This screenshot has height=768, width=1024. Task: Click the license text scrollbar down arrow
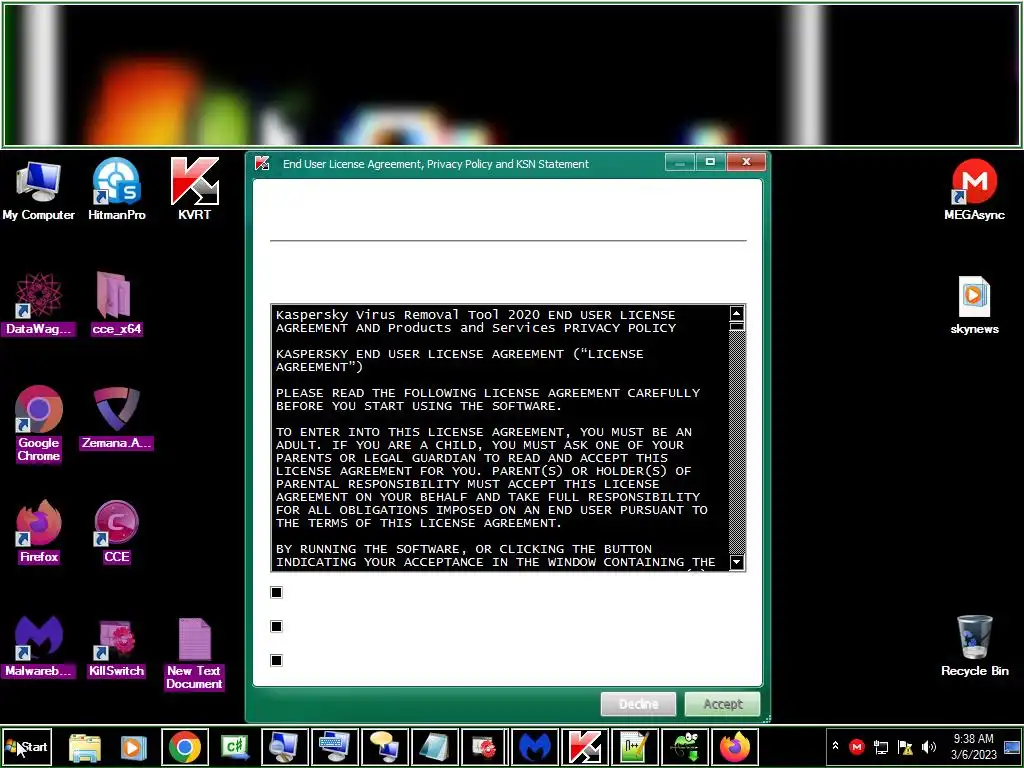[x=737, y=562]
